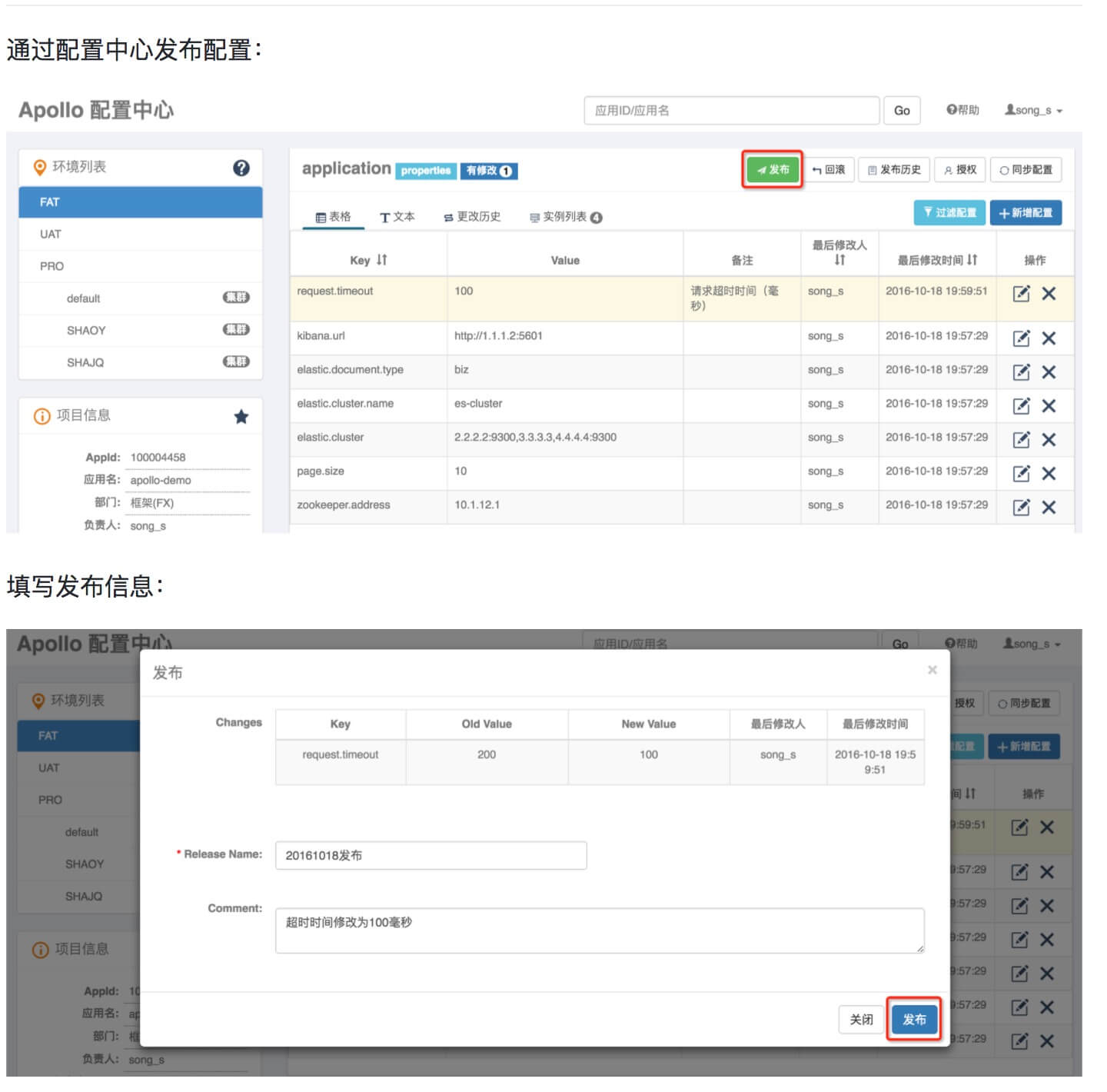This screenshot has width=1107, height=1092.
Task: Edit the page.size config row
Action: point(1021,473)
